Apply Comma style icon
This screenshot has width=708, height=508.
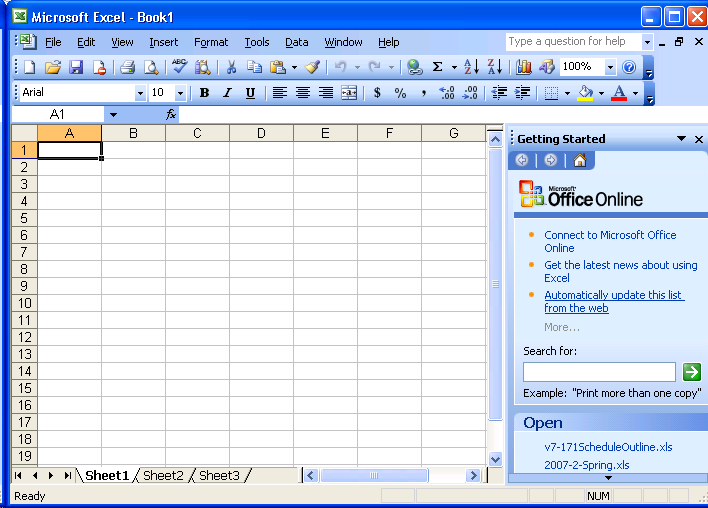point(424,93)
